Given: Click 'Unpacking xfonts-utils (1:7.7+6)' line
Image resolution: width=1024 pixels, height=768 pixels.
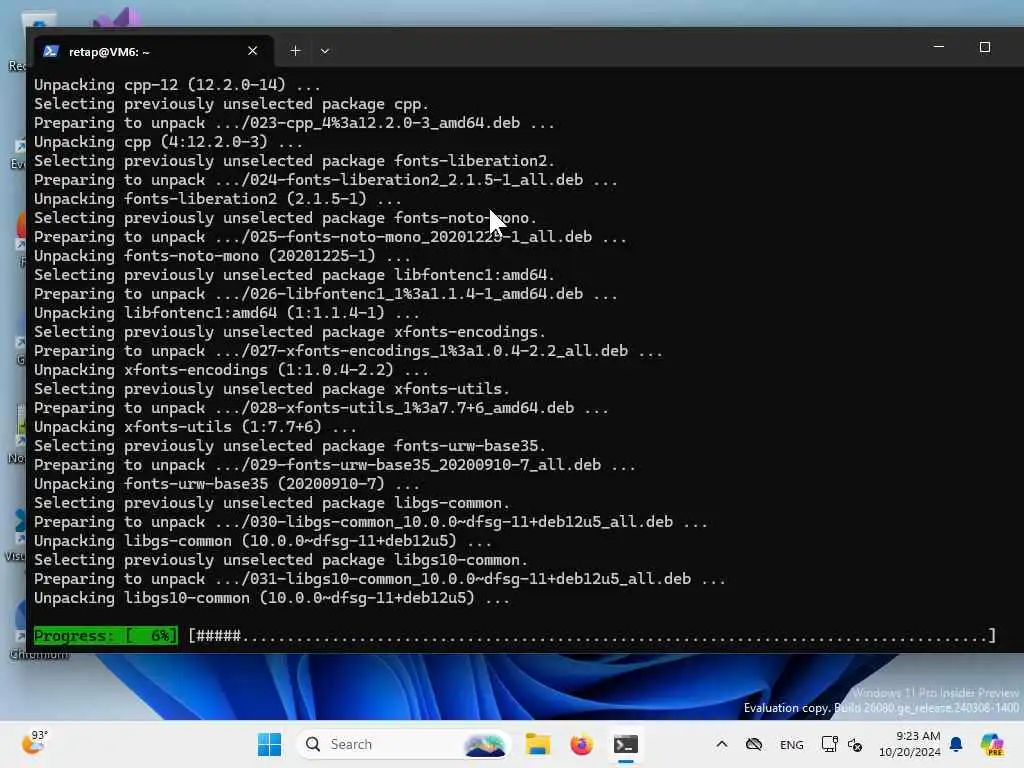Looking at the screenshot, I should (195, 427).
